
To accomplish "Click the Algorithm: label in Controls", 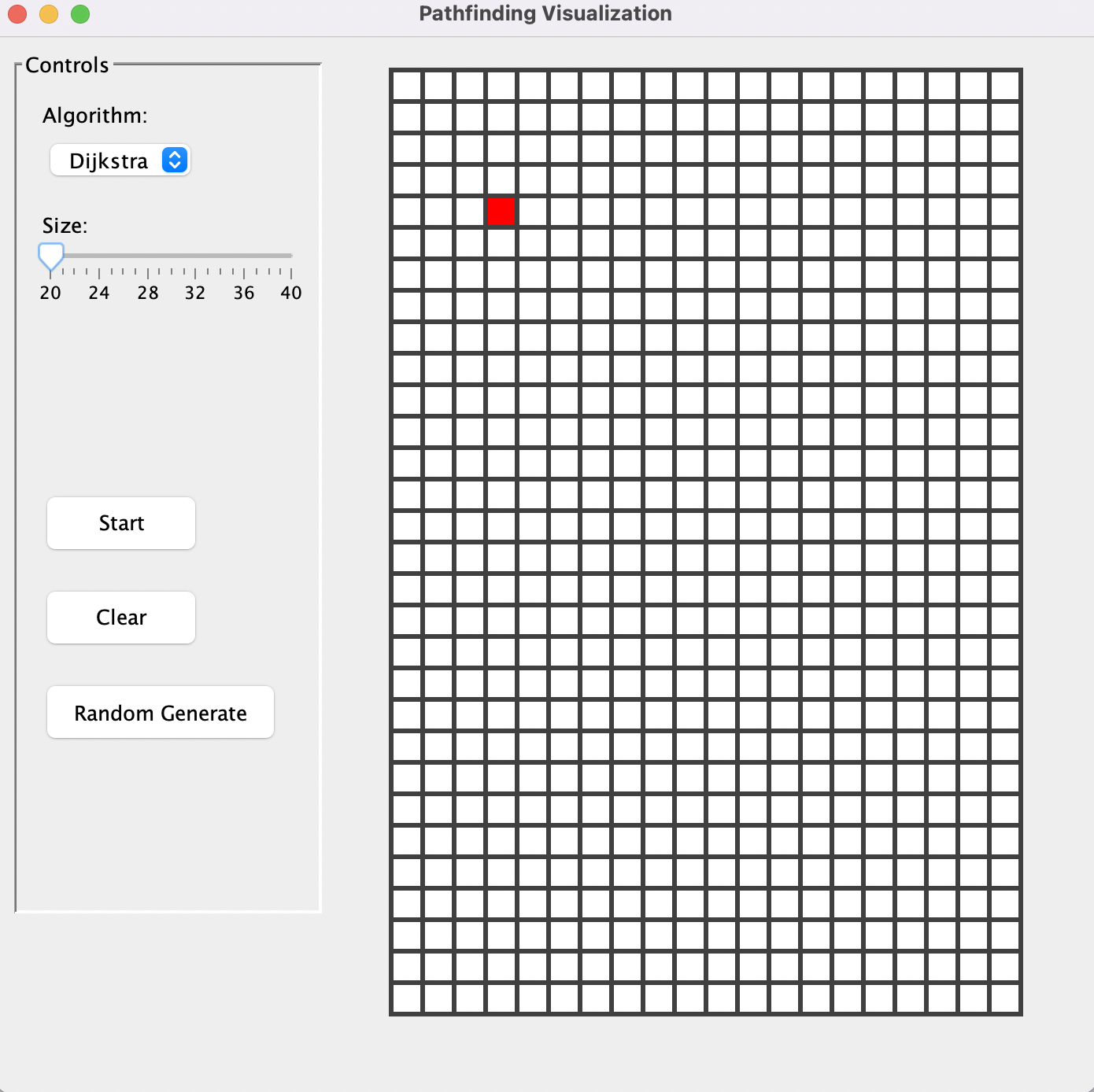I will (94, 115).
